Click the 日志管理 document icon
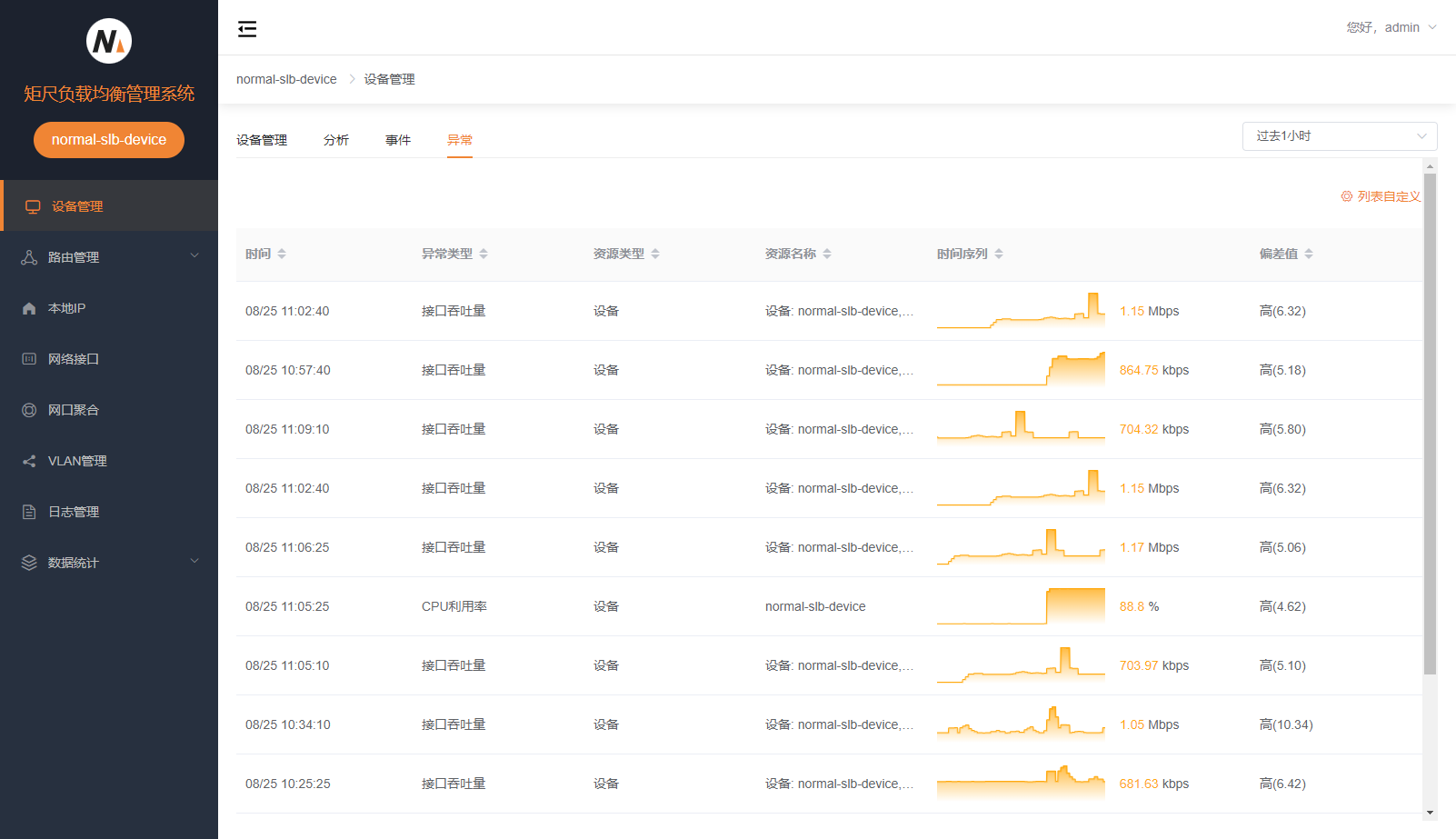Image resolution: width=1456 pixels, height=839 pixels. [x=29, y=512]
